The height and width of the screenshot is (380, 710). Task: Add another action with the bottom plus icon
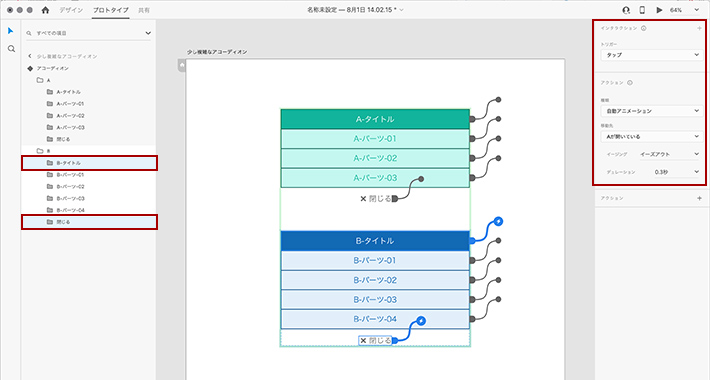point(699,198)
